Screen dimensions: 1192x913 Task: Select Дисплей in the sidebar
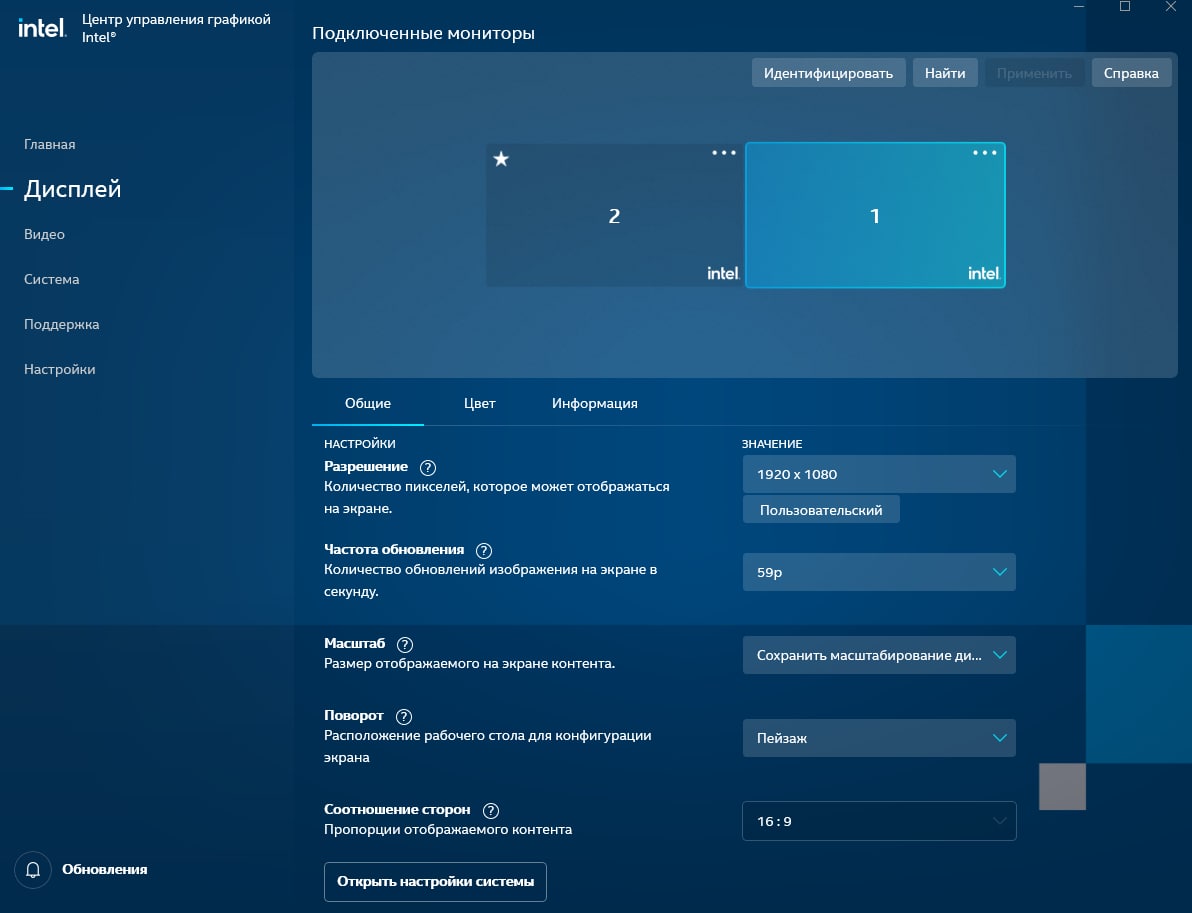point(72,189)
